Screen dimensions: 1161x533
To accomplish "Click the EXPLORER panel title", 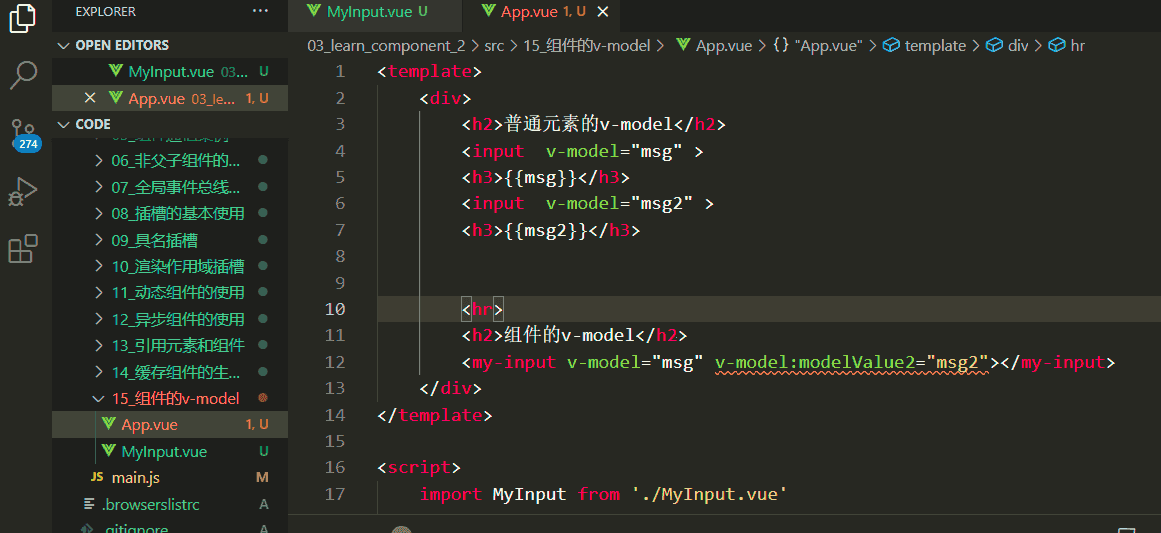I will pos(105,11).
